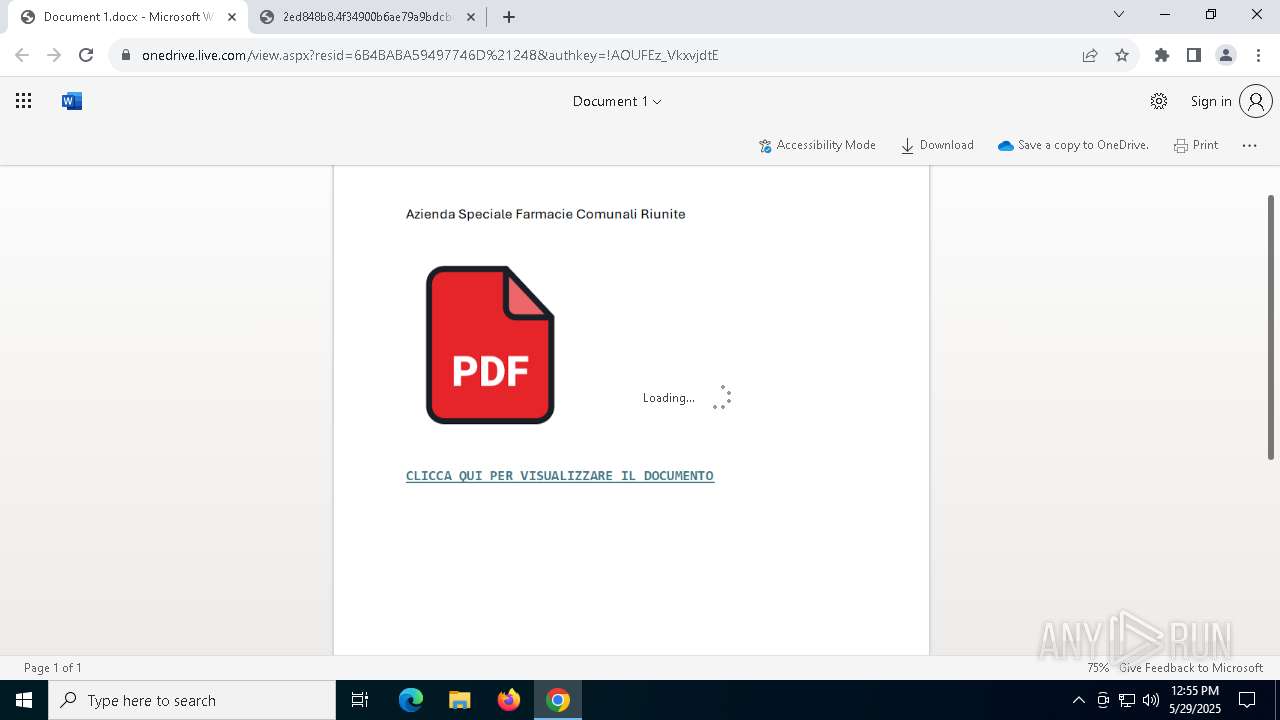This screenshot has height=720, width=1280.
Task: Open the taskbar clock and date
Action: [x=1195, y=700]
